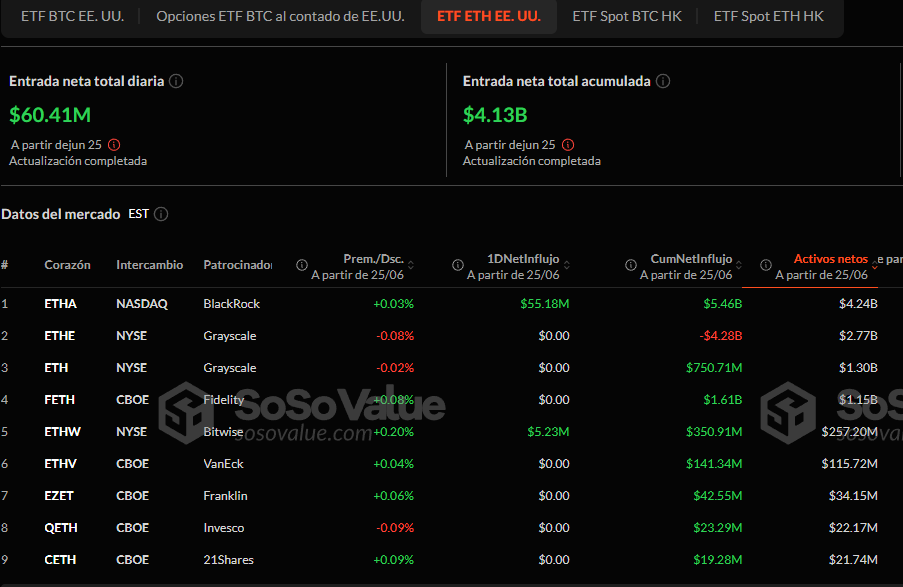Click the $115.72M net assets value
Image resolution: width=903 pixels, height=587 pixels.
[x=849, y=464]
